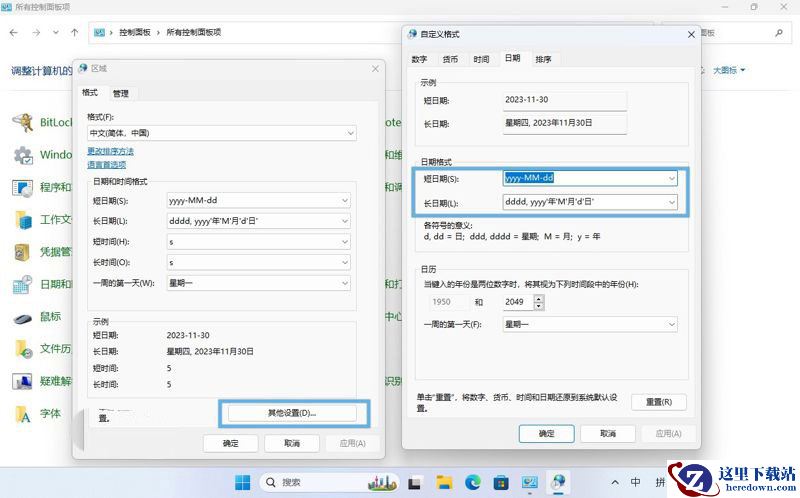
Task: Click the Region globe taskbar icon
Action: click(x=559, y=482)
